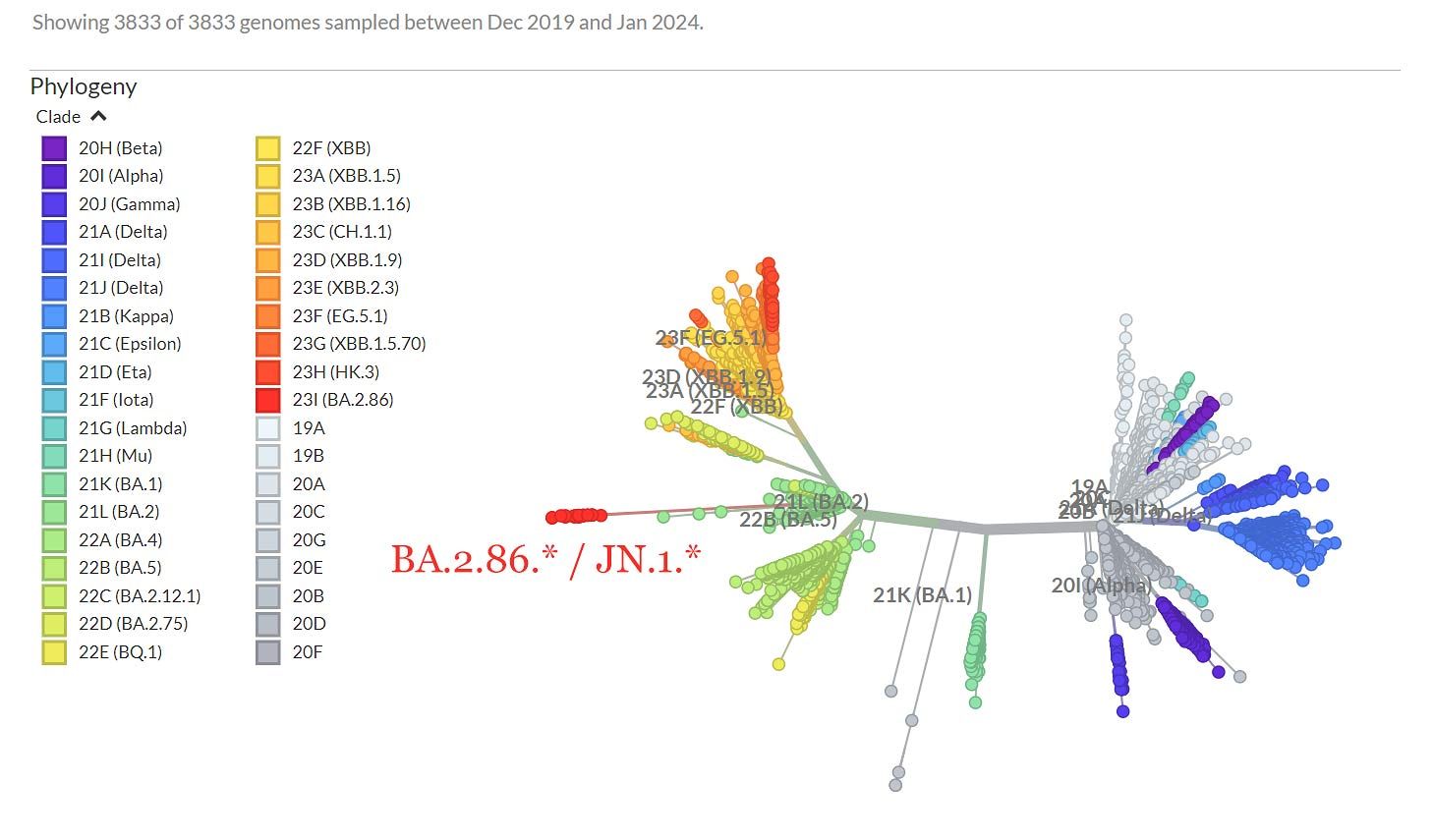Click the 22F (XBB) tree branch label
1433x840 pixels.
736,406
